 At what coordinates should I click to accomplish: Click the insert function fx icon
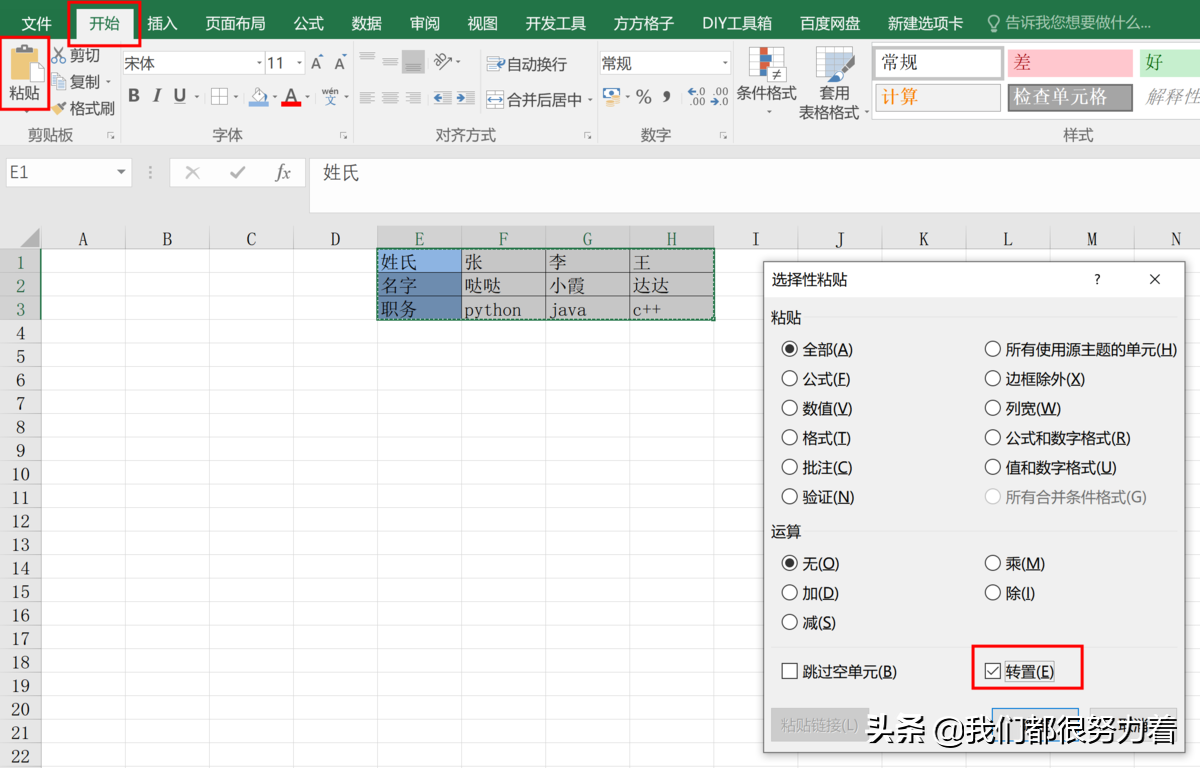pyautogui.click(x=283, y=173)
